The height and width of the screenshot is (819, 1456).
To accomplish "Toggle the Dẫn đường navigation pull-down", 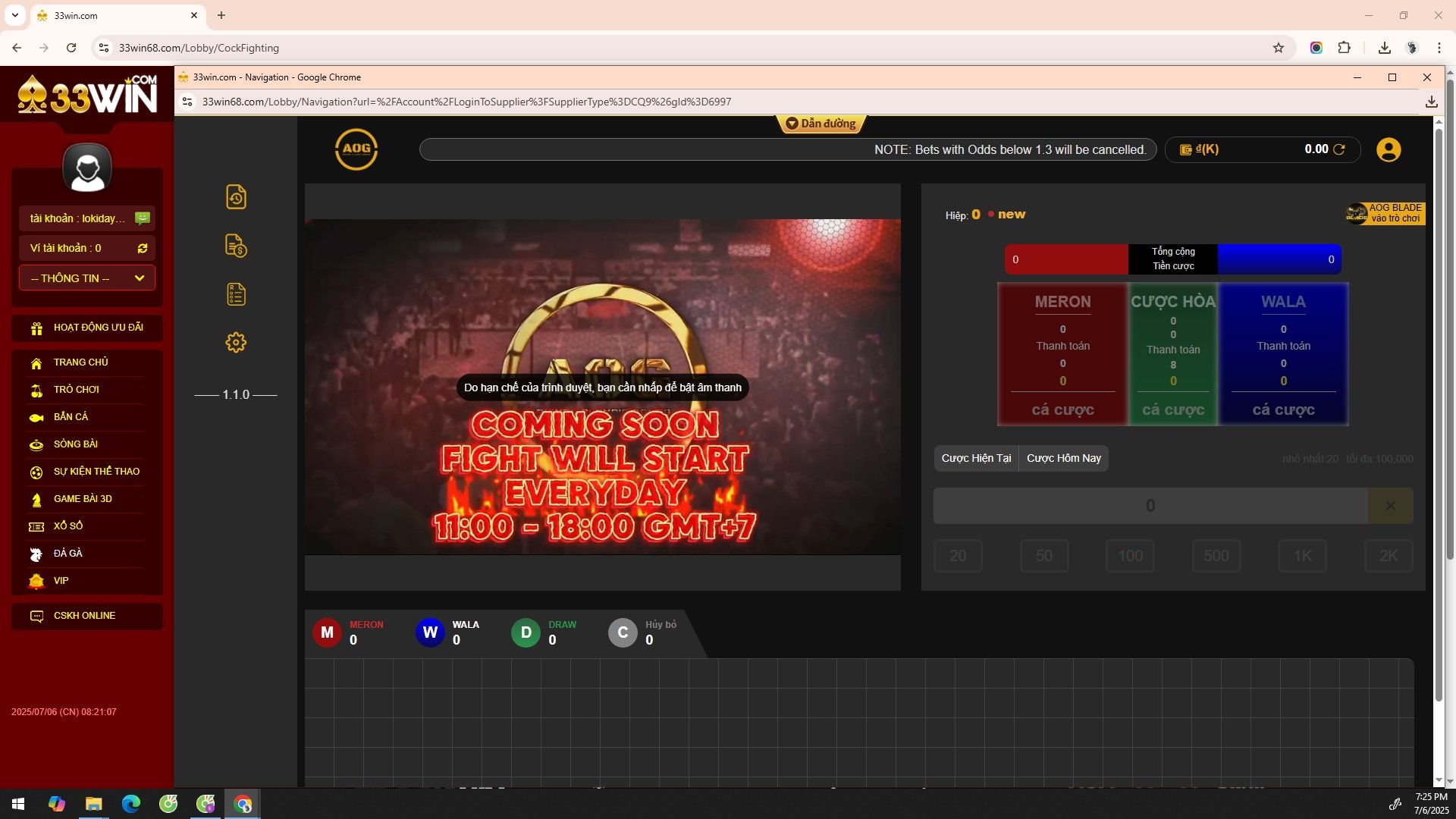I will (x=821, y=124).
